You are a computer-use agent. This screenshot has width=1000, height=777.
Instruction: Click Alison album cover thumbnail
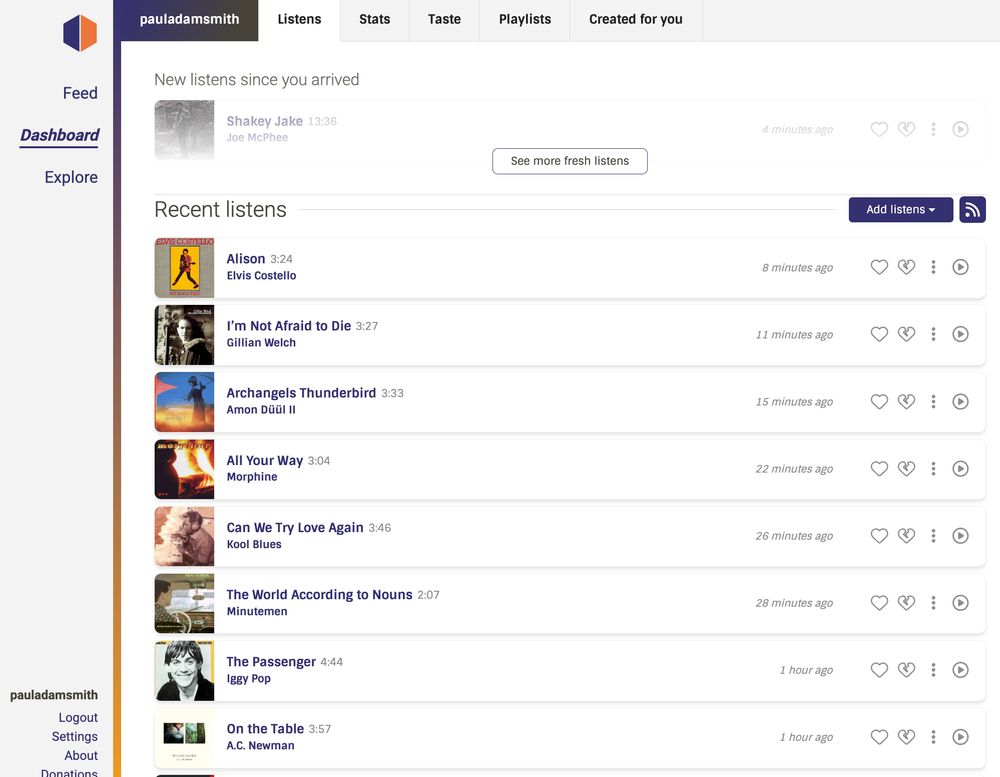coord(184,268)
